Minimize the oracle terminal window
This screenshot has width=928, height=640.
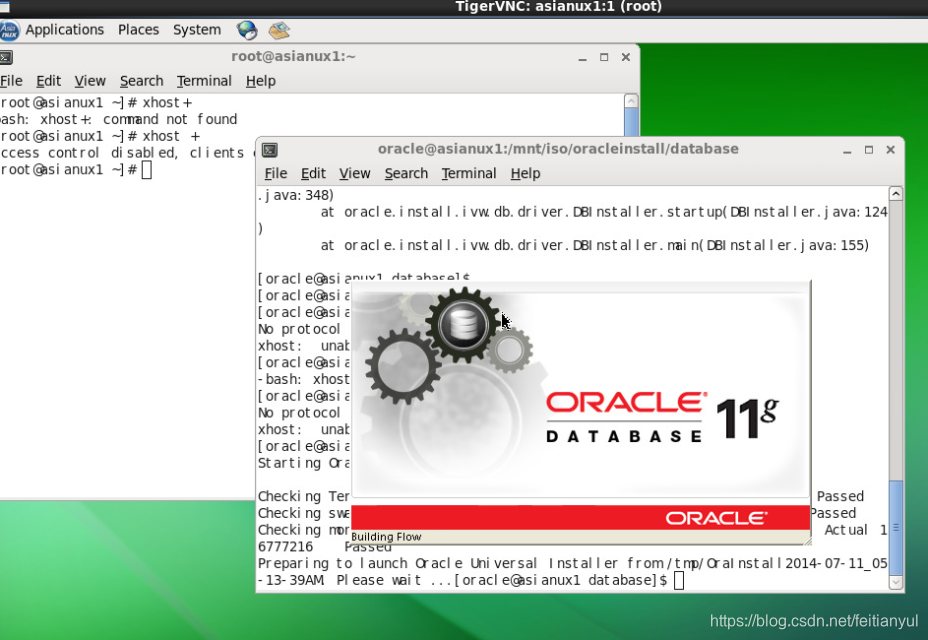847,150
